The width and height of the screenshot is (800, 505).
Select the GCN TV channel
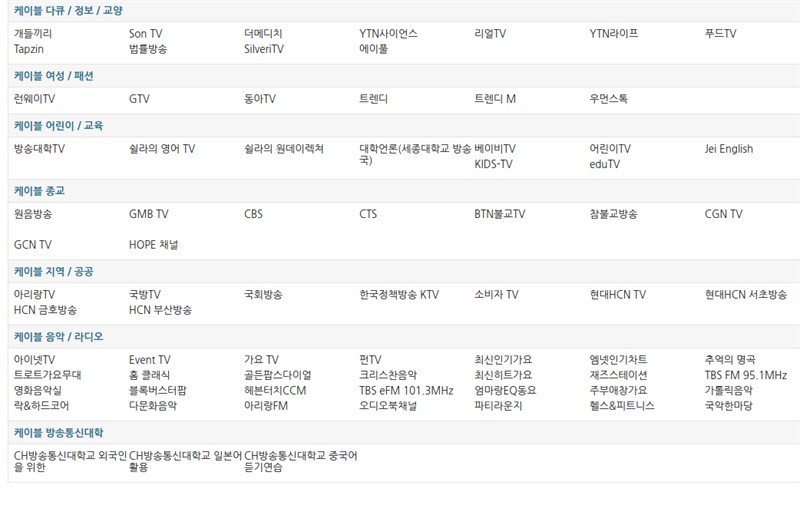click(x=33, y=245)
